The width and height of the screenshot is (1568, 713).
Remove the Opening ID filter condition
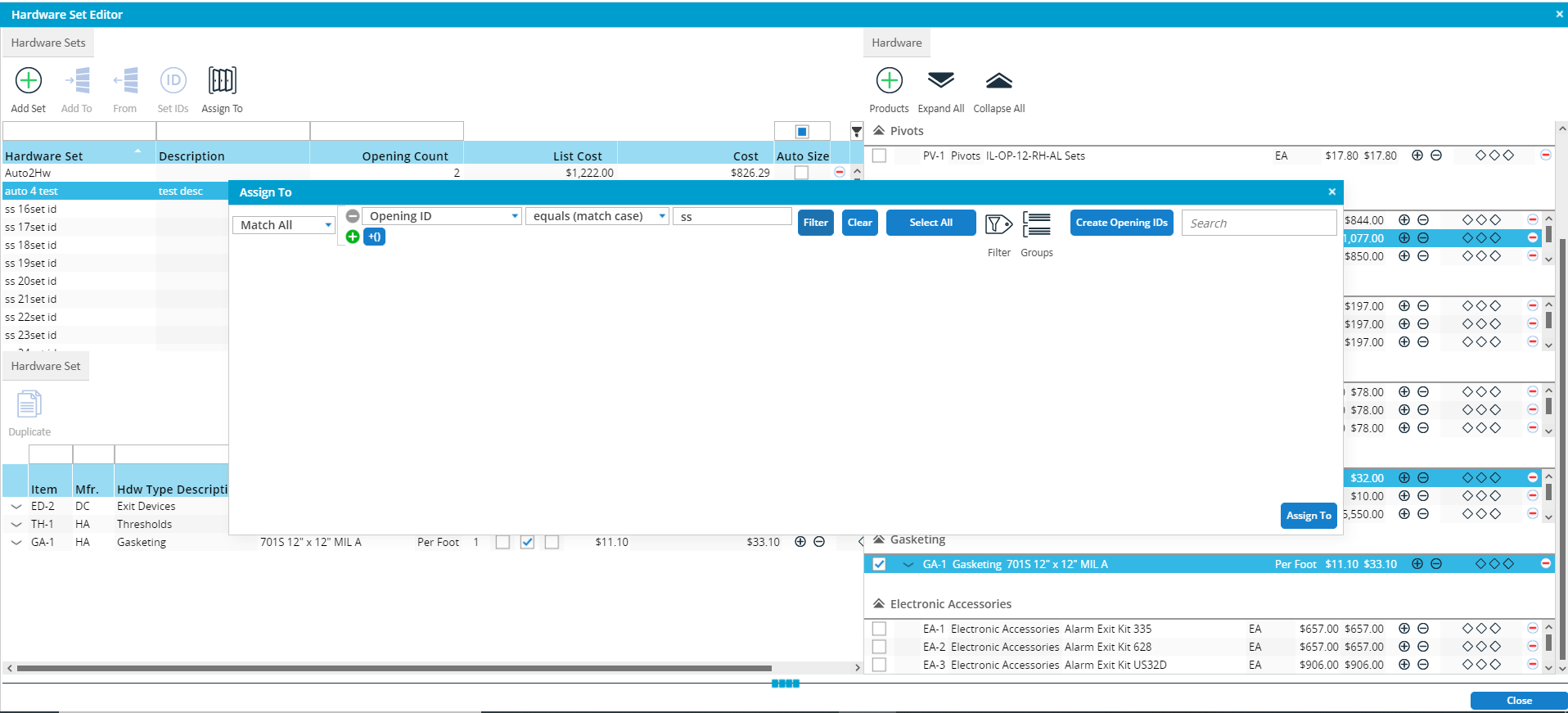tap(353, 216)
